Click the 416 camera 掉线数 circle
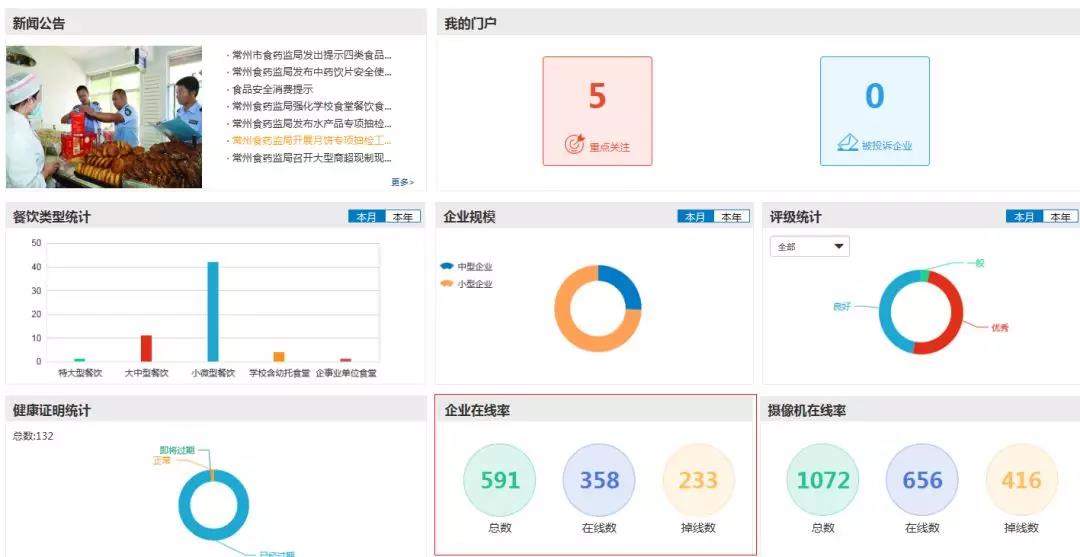Image resolution: width=1080 pixels, height=557 pixels. pyautogui.click(x=1021, y=480)
